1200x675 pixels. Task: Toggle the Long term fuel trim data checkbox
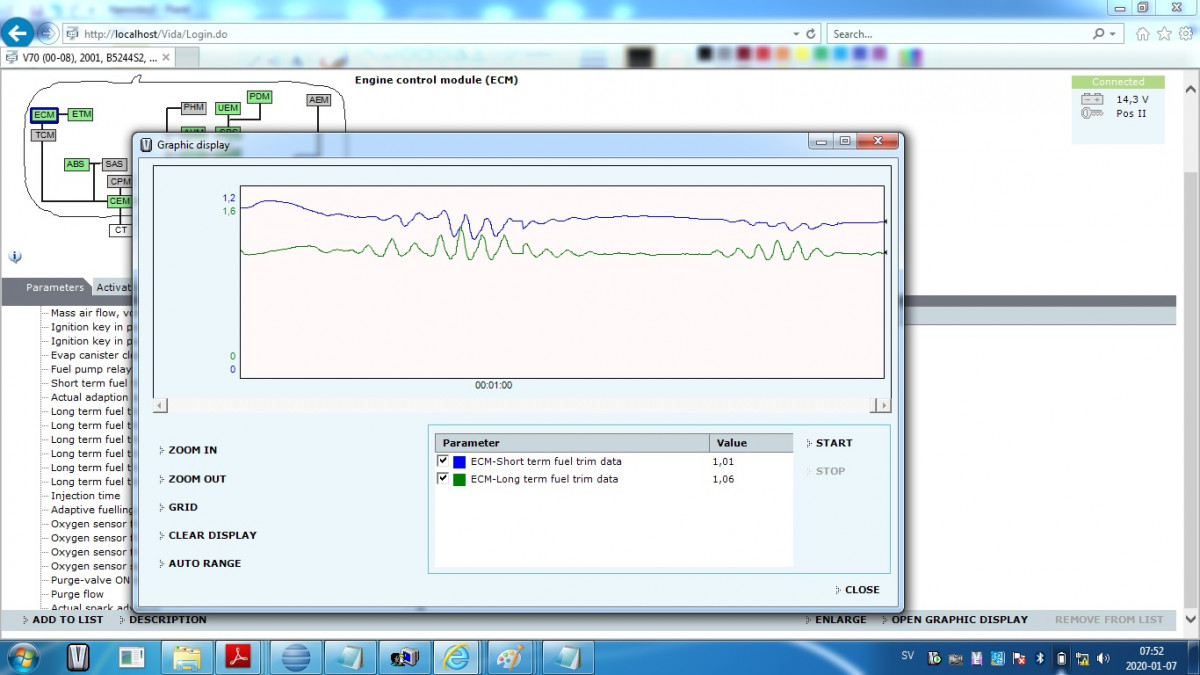click(443, 479)
